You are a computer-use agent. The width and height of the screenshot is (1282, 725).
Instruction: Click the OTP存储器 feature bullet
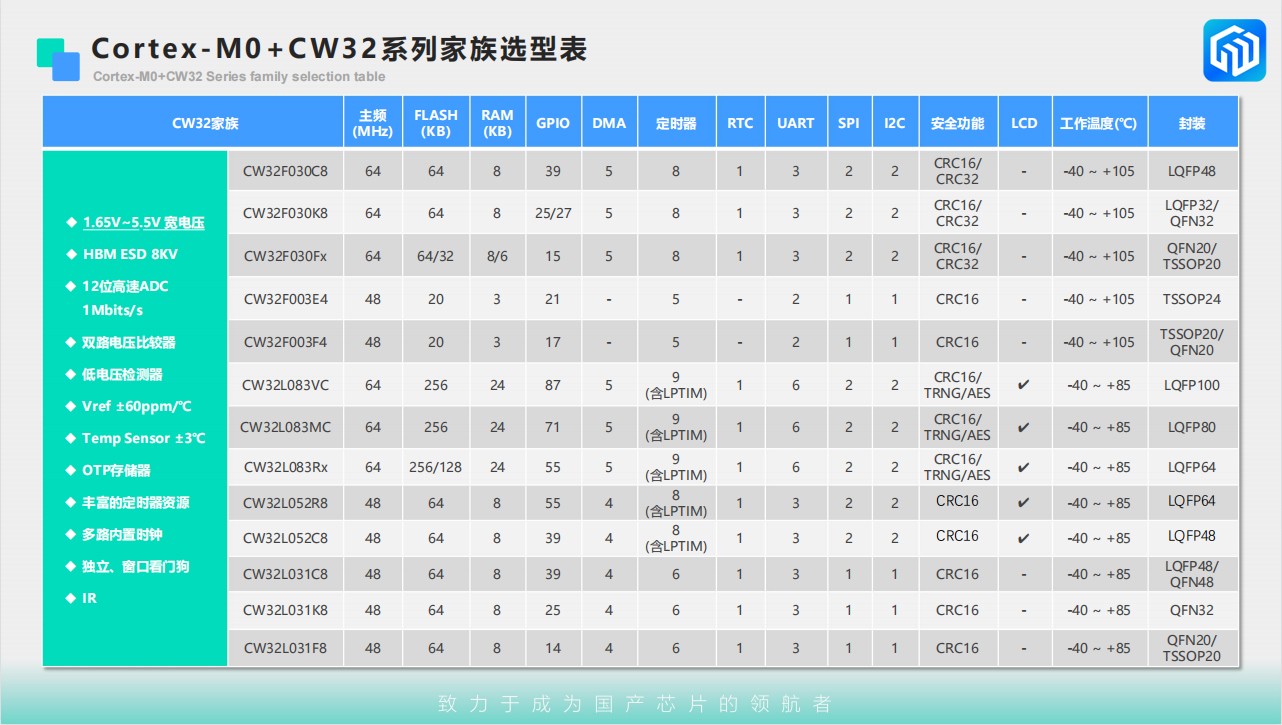(109, 470)
